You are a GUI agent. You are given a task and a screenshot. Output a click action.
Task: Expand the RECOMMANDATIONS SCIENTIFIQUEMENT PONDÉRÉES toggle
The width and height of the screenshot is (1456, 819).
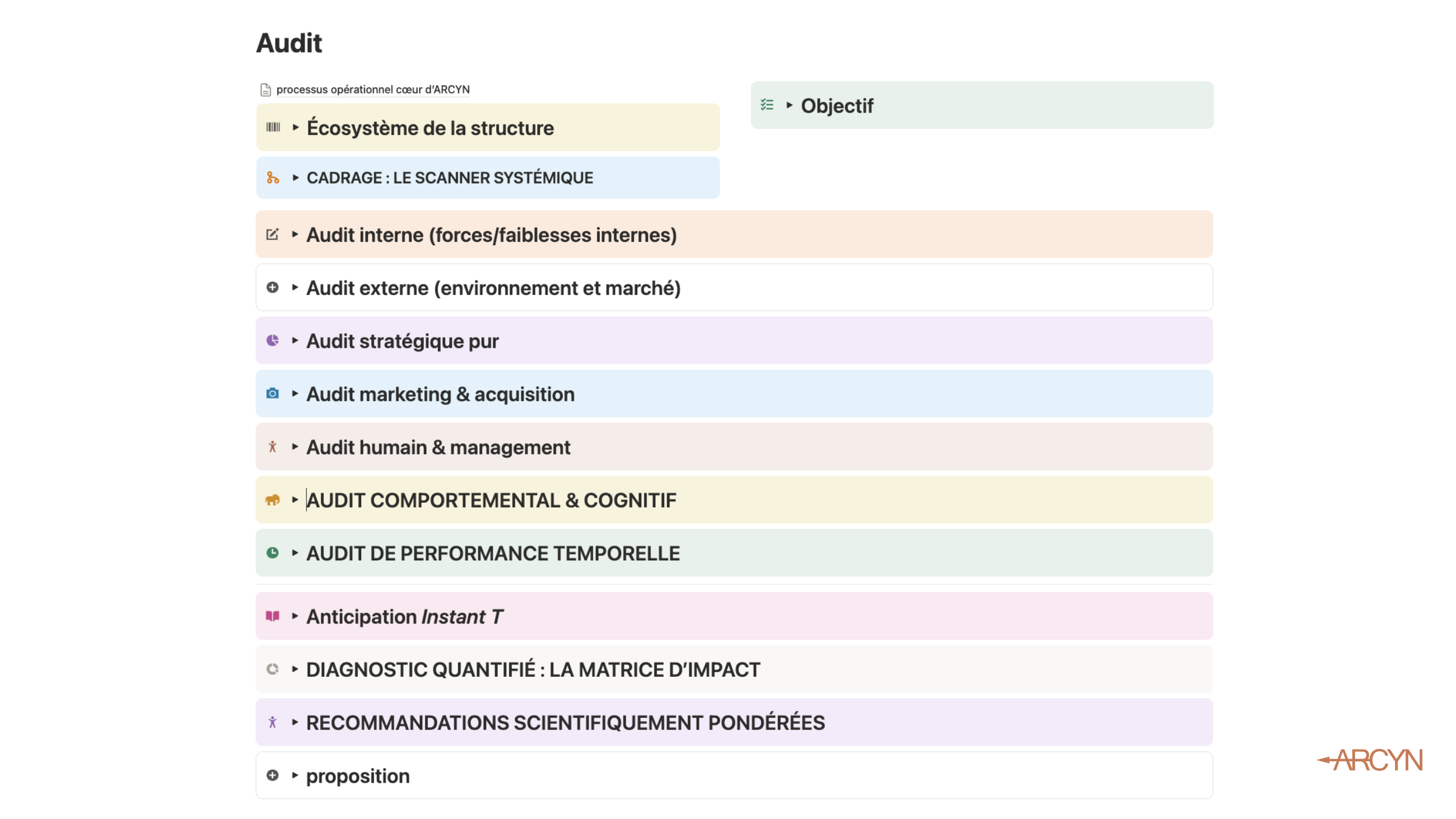tap(295, 722)
